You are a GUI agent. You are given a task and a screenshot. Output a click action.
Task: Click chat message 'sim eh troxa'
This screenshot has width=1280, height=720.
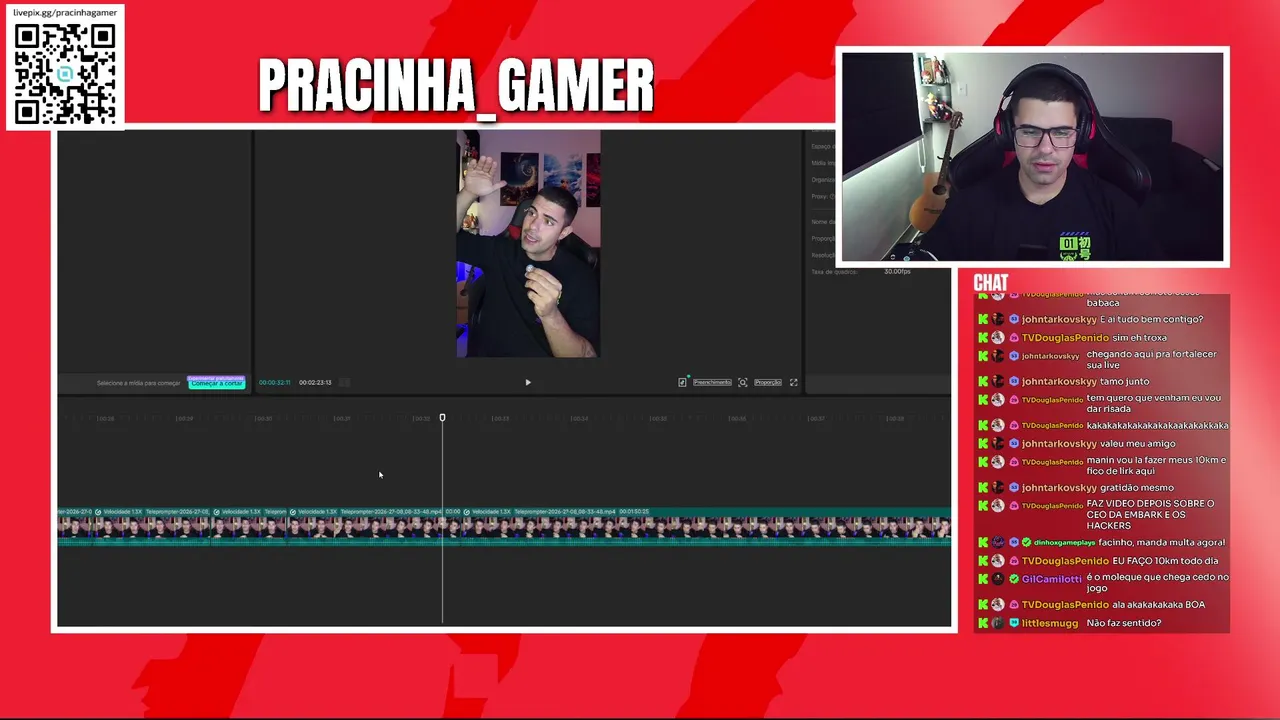1140,338
